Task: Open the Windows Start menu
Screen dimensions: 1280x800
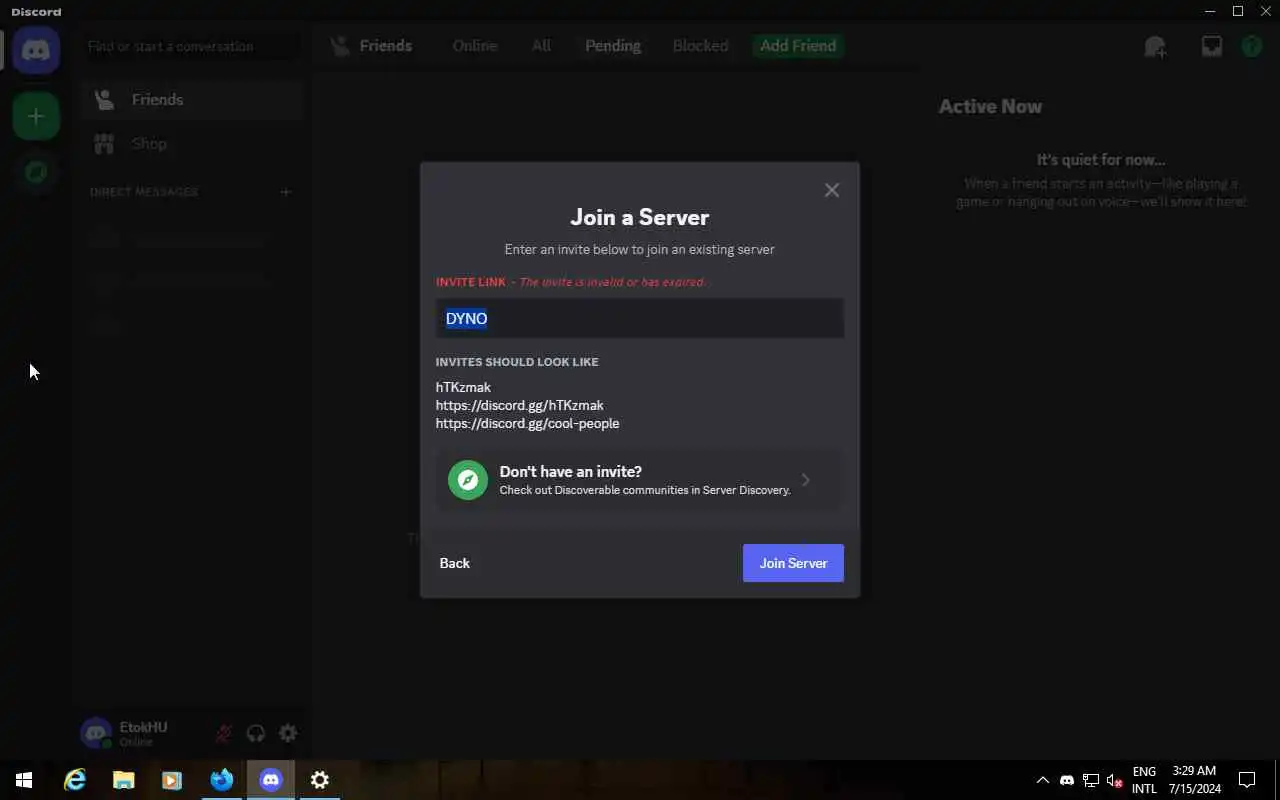Action: pos(24,780)
